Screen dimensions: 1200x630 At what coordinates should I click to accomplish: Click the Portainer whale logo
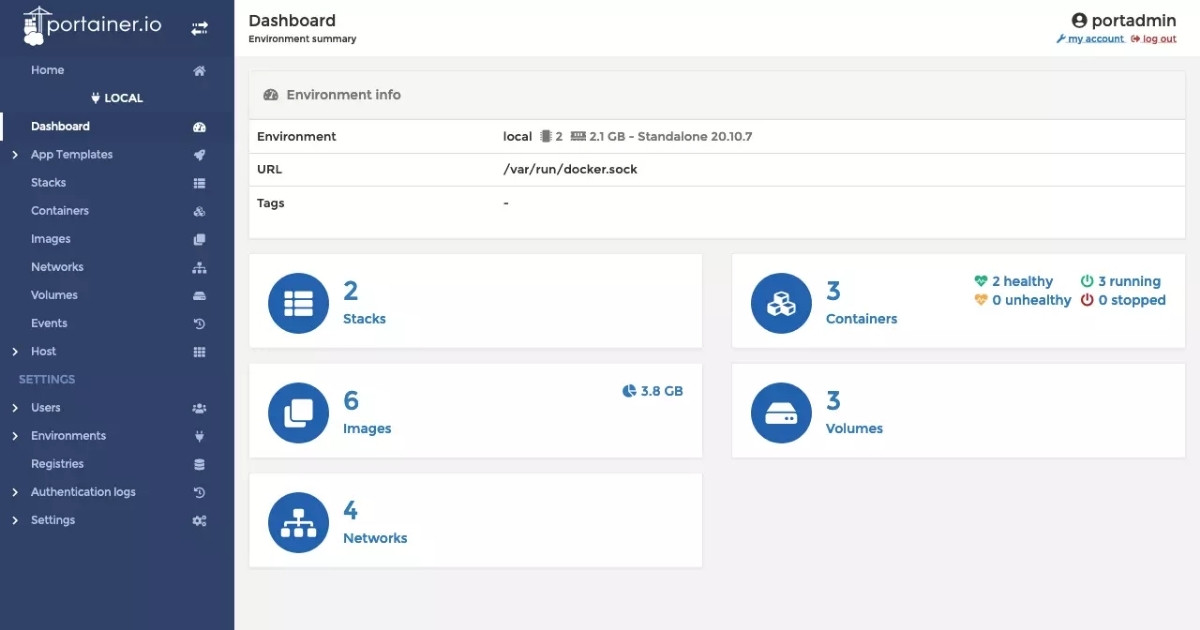pos(35,26)
